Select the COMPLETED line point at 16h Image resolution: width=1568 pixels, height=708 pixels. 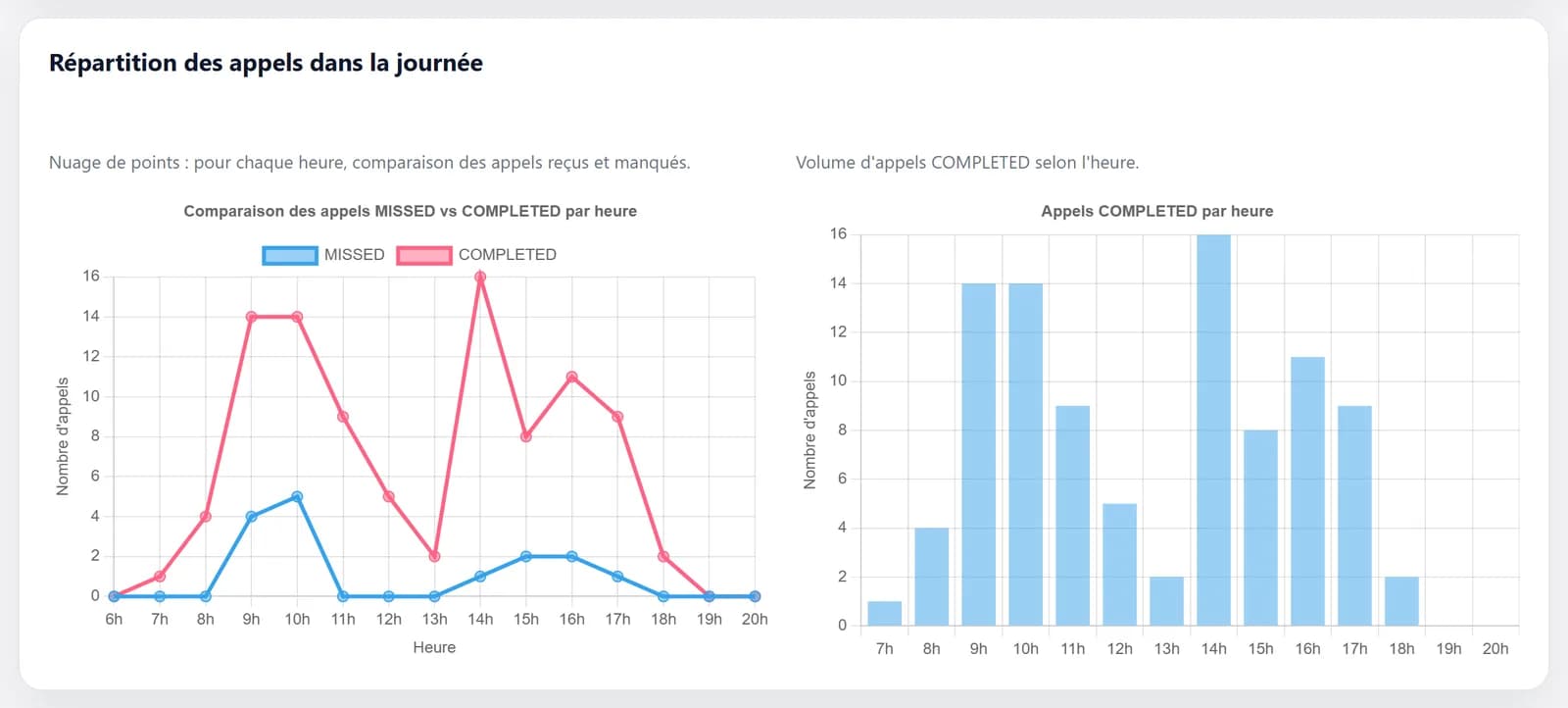(x=572, y=377)
